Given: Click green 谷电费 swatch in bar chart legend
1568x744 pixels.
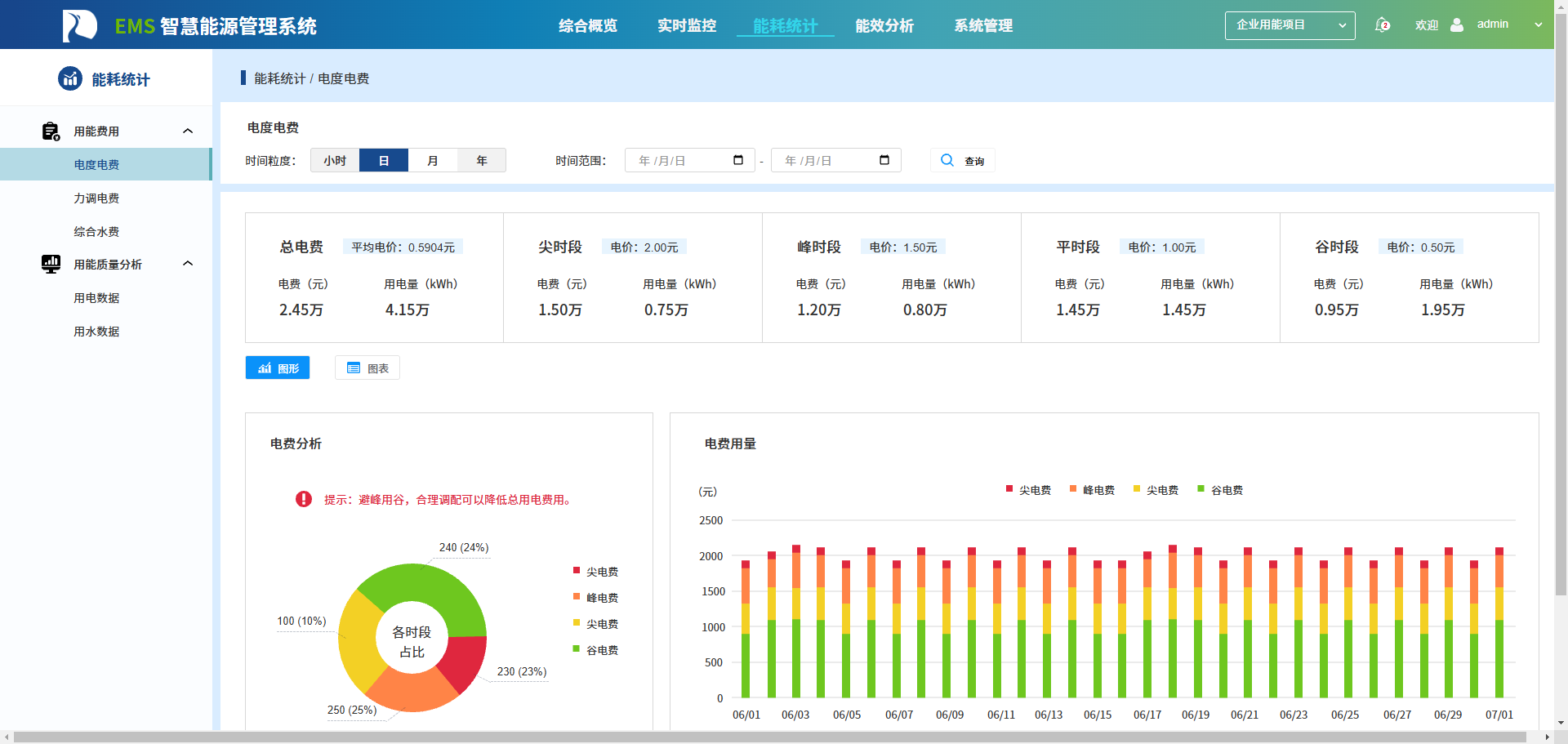Looking at the screenshot, I should (1200, 488).
